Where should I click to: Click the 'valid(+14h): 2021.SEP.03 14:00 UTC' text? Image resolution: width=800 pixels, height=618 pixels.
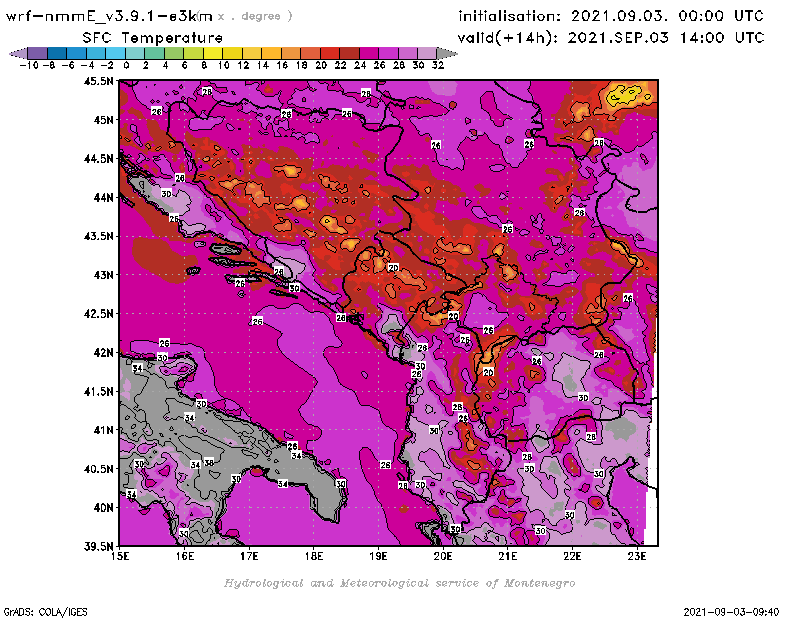tap(611, 38)
